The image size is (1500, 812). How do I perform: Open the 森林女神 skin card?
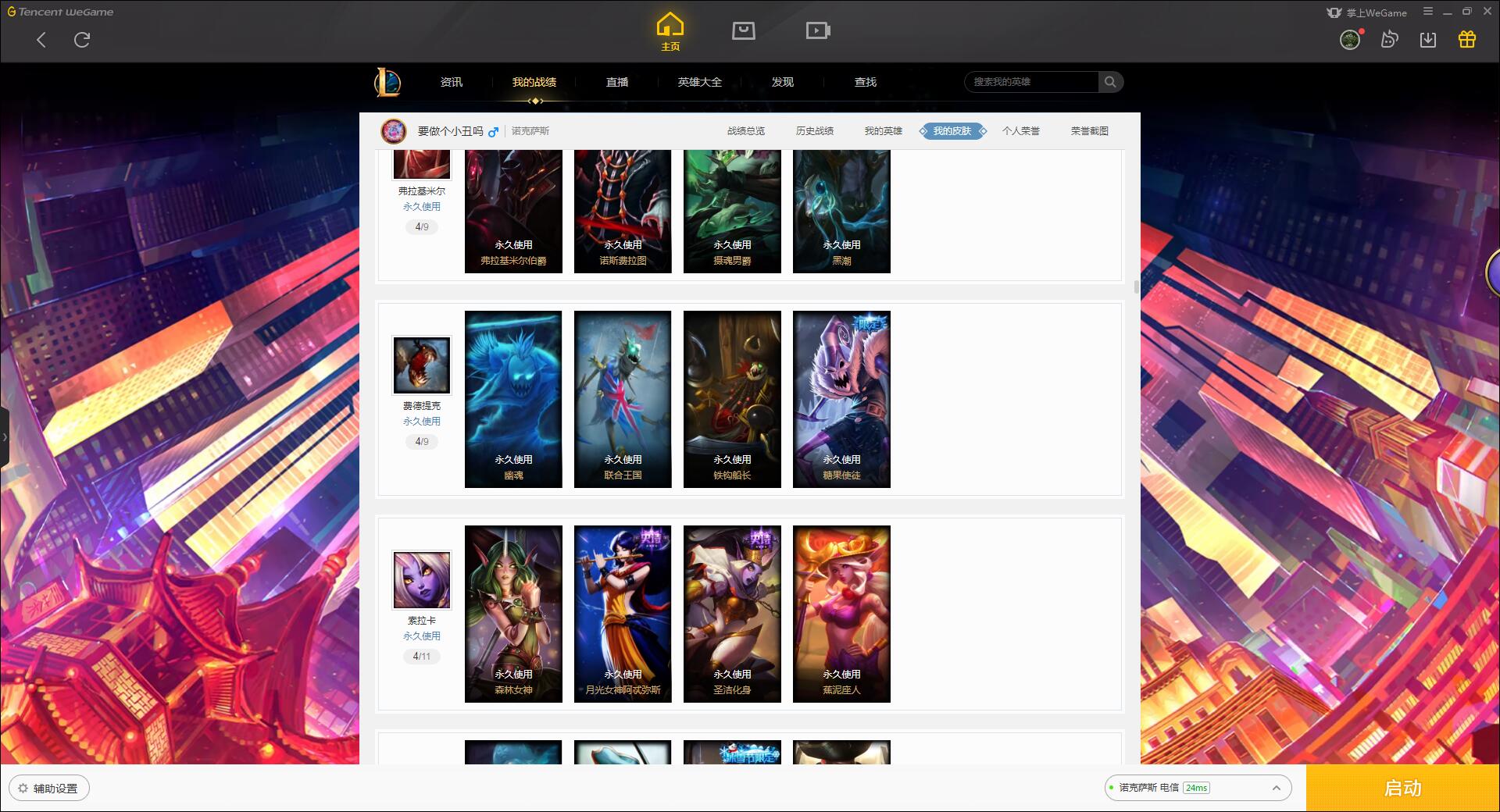click(x=513, y=614)
